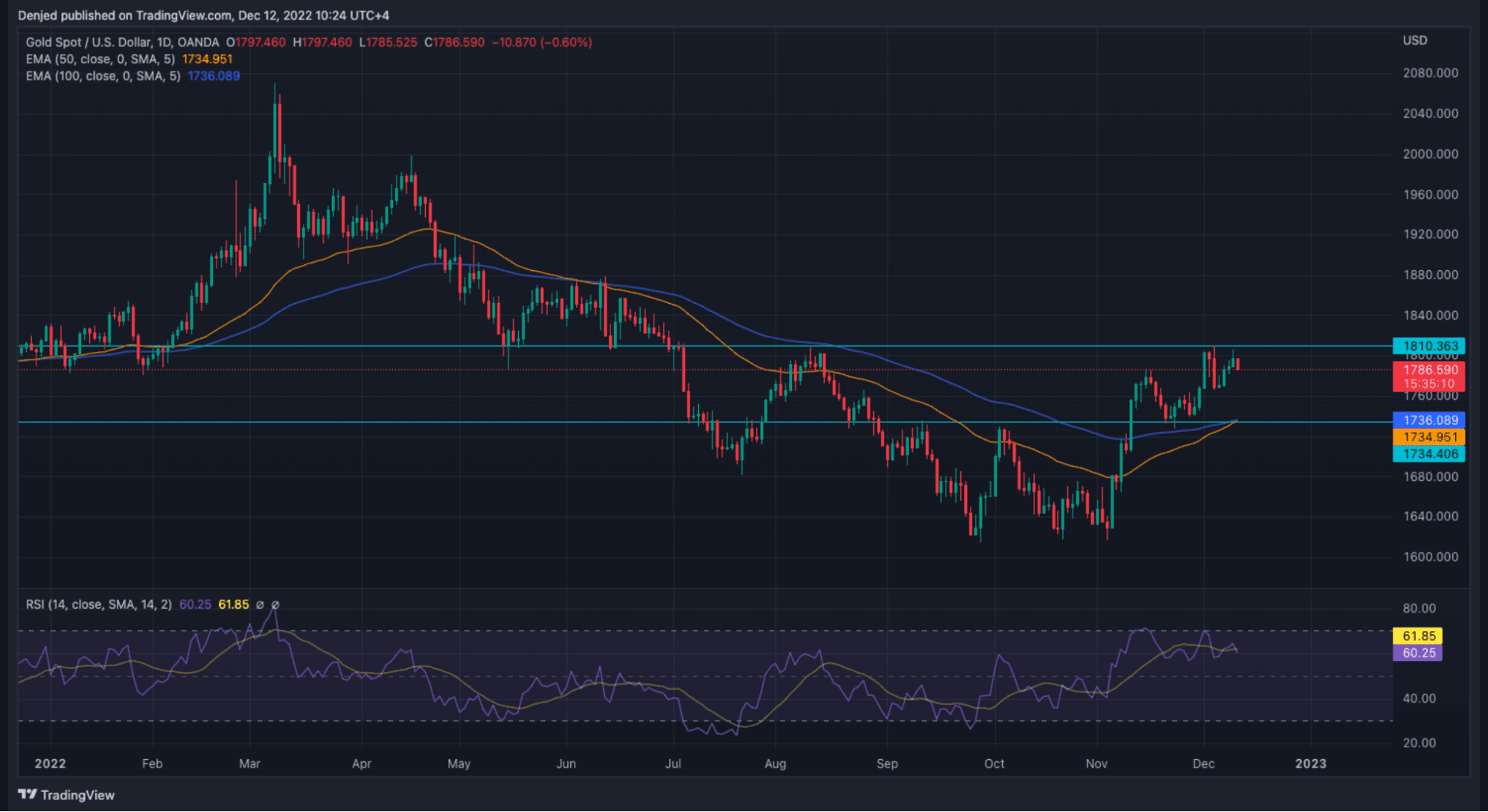1488x812 pixels.
Task: Click the Mar label on time axis
Action: 249,764
